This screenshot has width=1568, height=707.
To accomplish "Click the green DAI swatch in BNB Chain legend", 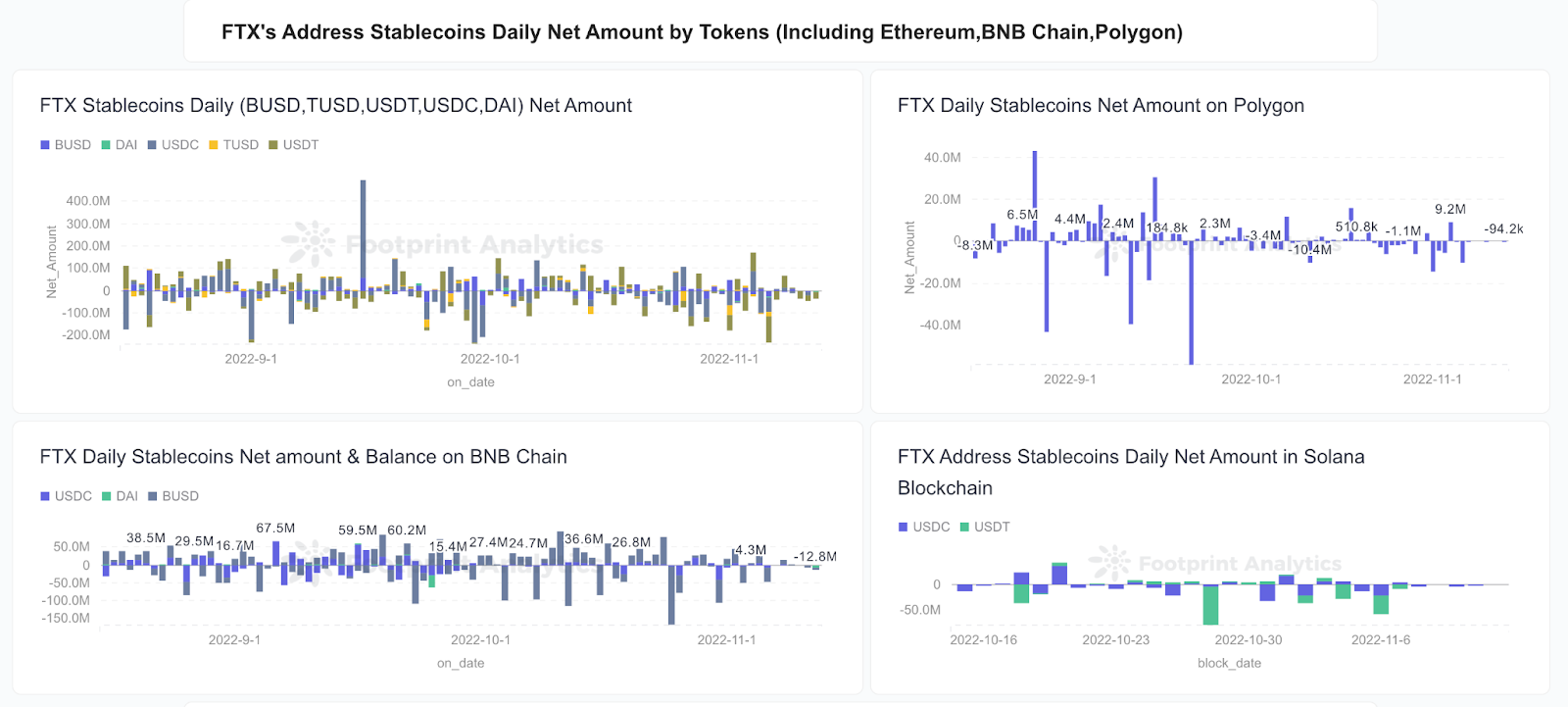I will (x=107, y=496).
